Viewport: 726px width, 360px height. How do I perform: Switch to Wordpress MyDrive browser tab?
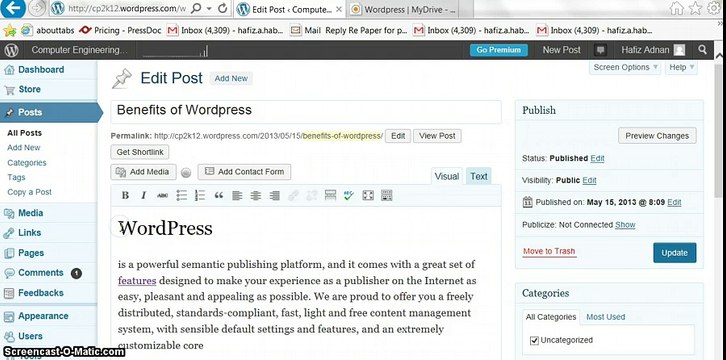(x=404, y=9)
